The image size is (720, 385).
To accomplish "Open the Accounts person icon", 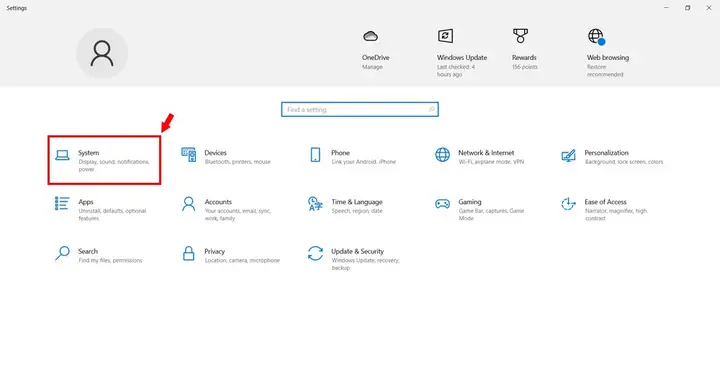I will click(x=189, y=204).
